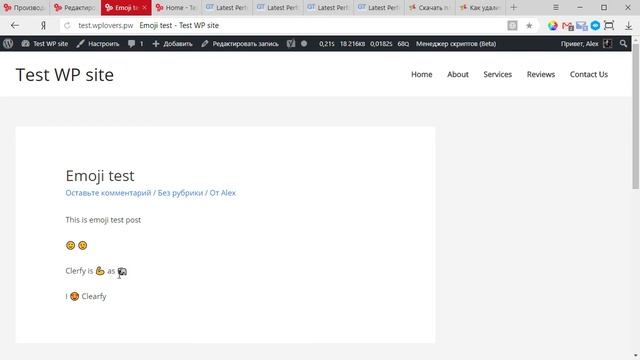Click the round status dot in admin bar
The height and width of the screenshot is (360, 640).
(304, 44)
